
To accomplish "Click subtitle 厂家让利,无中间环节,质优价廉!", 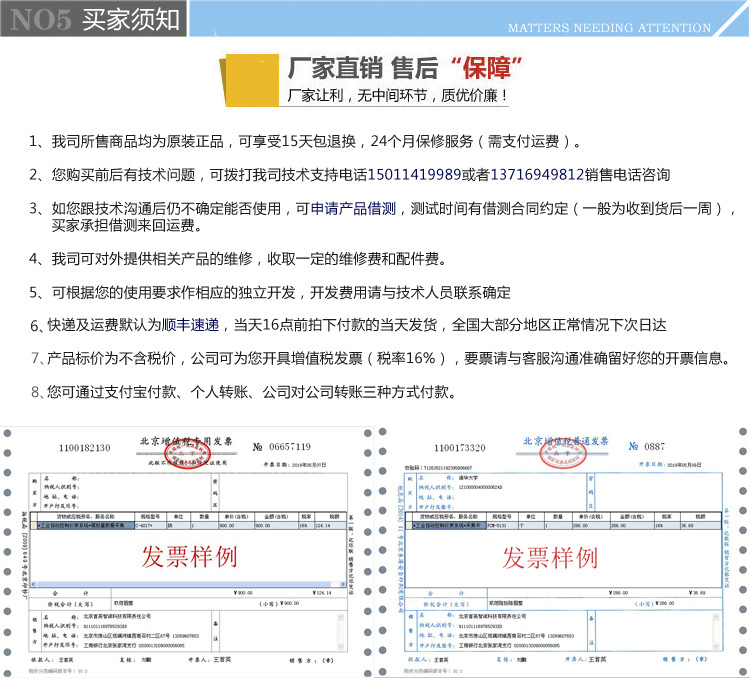I will point(397,95).
